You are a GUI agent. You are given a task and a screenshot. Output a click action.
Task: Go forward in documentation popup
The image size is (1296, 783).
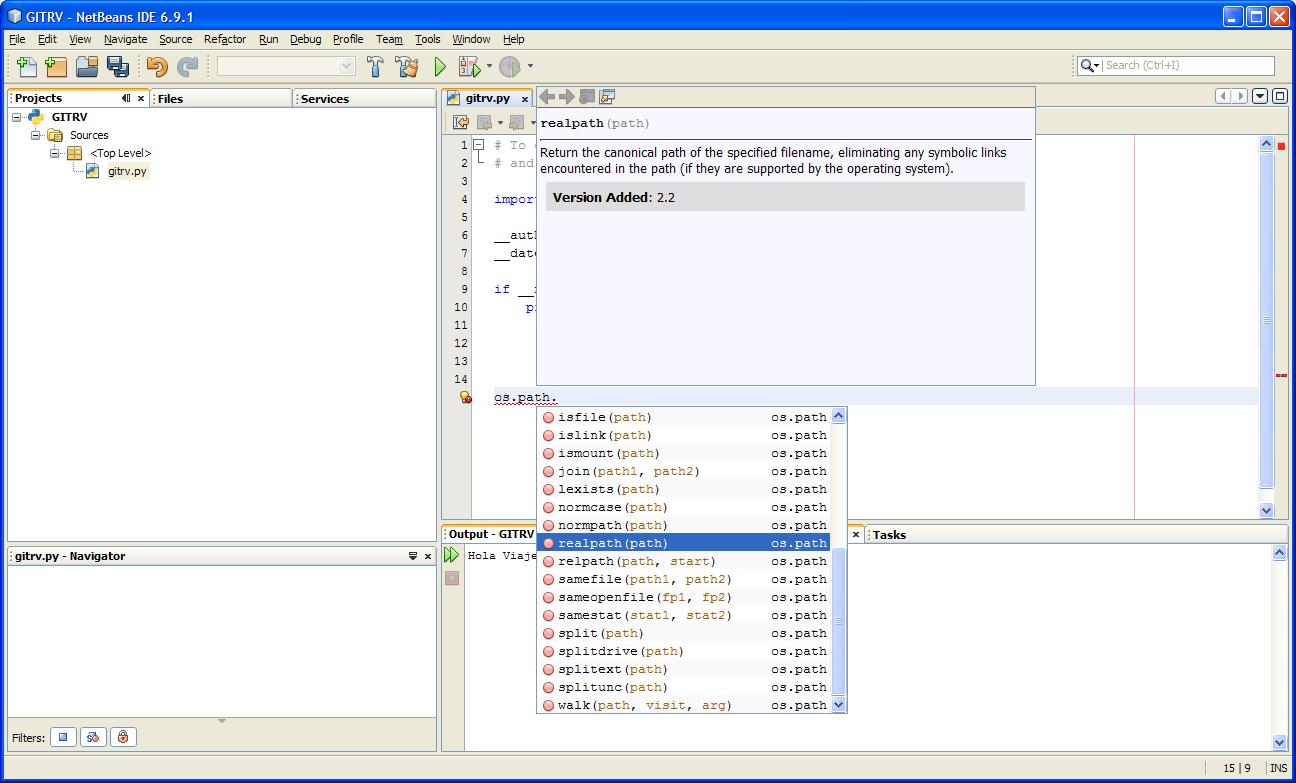tap(567, 97)
